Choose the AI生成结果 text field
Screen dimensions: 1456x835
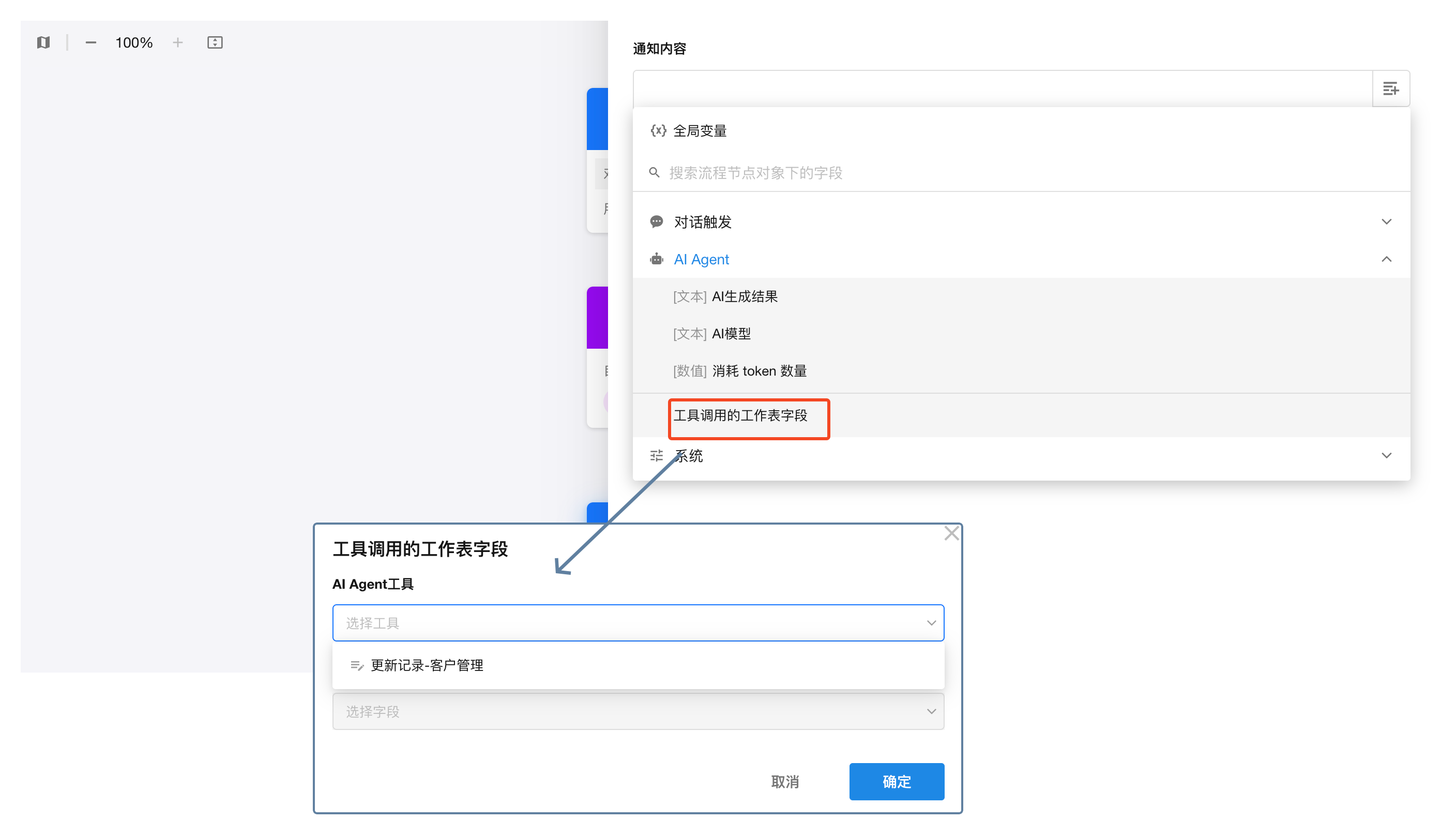(745, 296)
